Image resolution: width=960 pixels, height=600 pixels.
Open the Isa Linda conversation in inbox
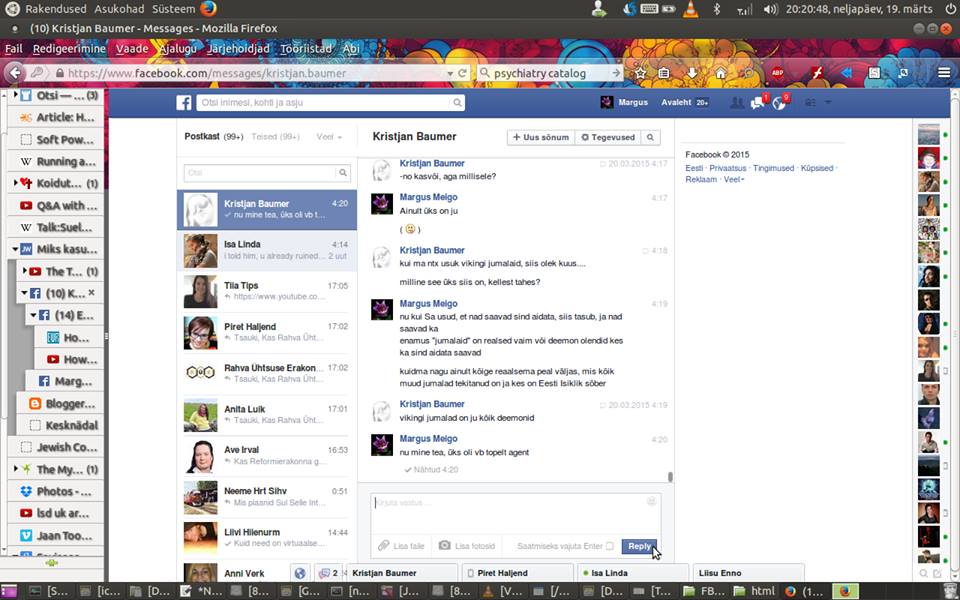pos(266,250)
